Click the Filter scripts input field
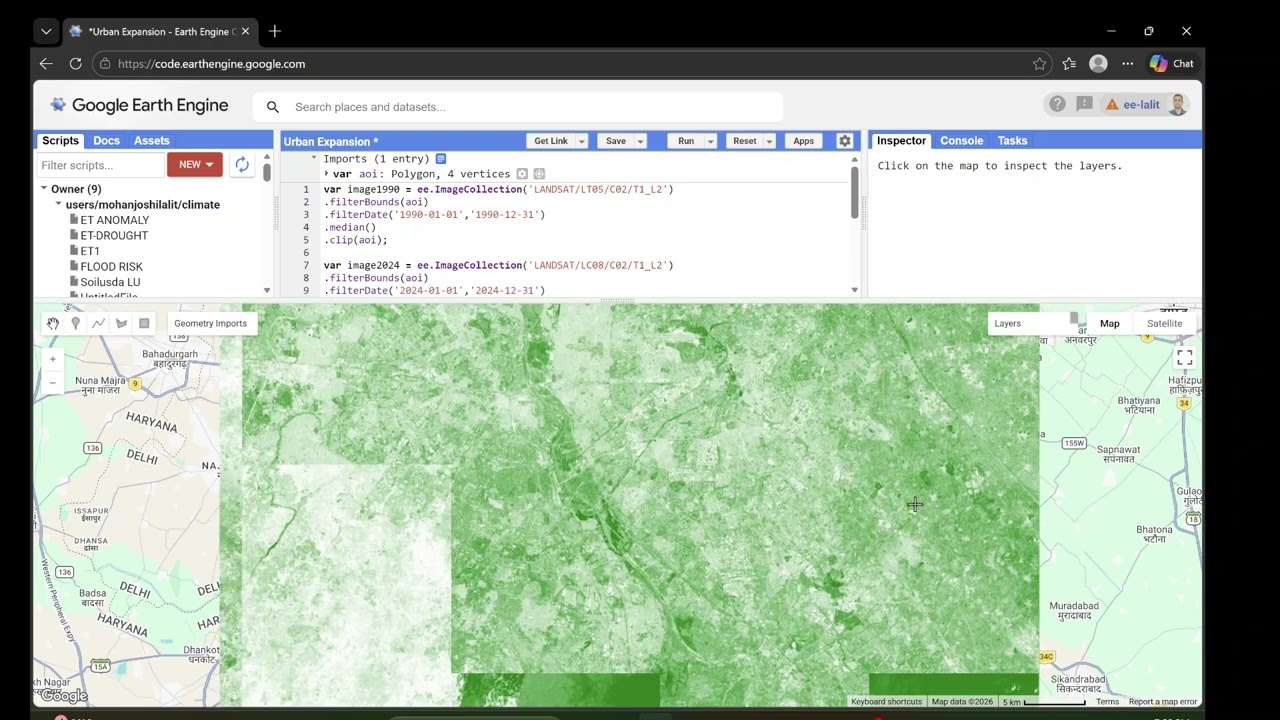The width and height of the screenshot is (1280, 720). coord(100,165)
